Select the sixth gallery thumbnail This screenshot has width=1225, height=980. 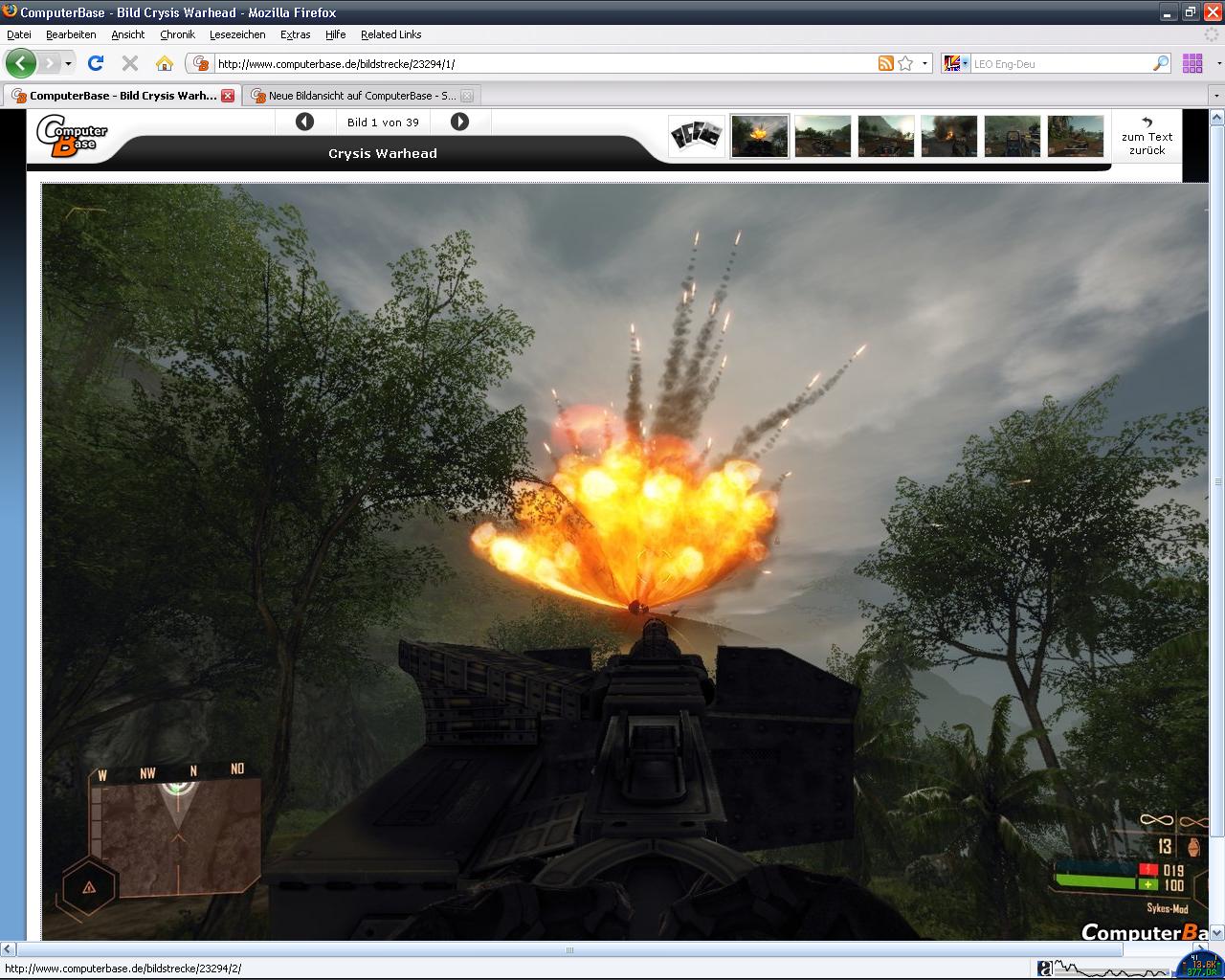pyautogui.click(x=1076, y=136)
